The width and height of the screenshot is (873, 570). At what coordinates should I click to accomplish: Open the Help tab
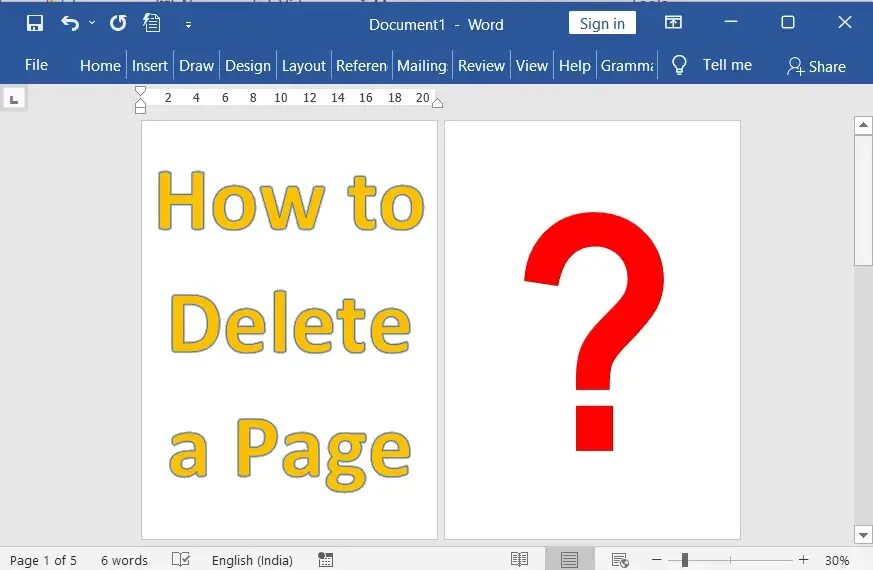click(x=575, y=66)
